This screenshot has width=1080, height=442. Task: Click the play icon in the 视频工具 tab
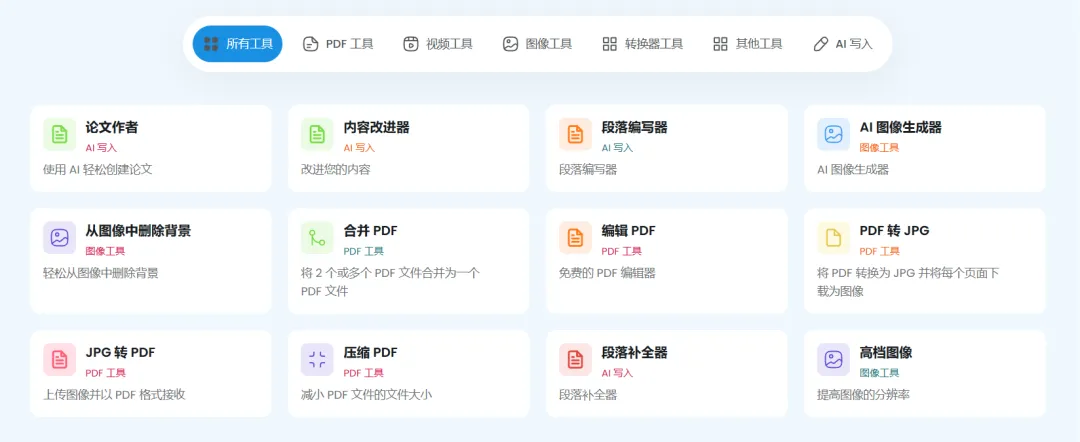pos(411,44)
